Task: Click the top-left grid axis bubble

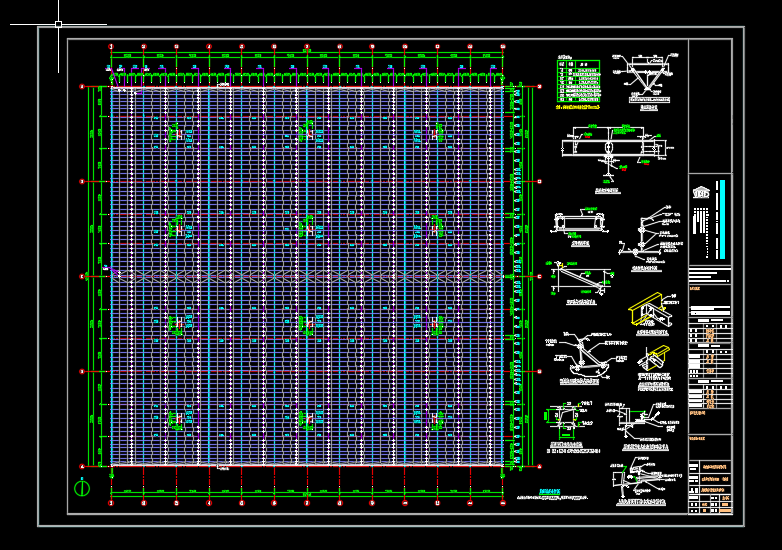Action: pos(111,46)
